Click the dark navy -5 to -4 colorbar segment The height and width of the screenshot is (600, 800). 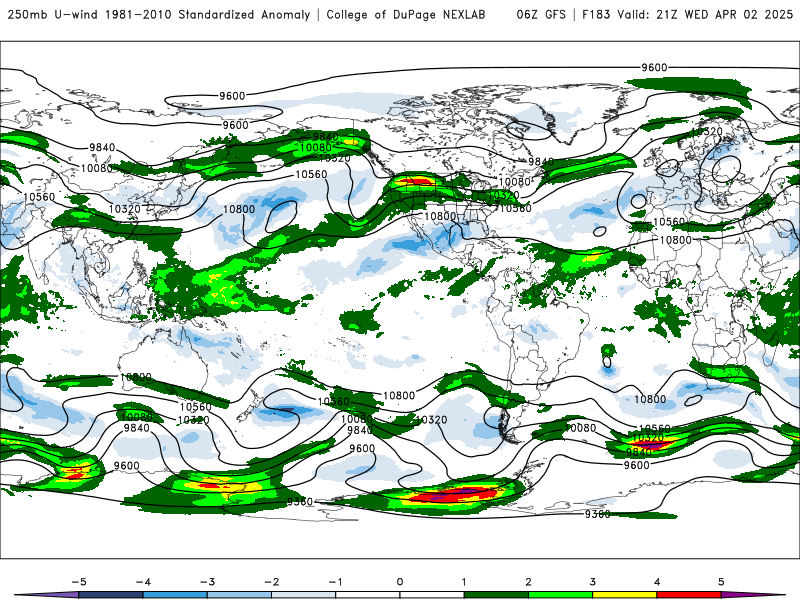111,595
